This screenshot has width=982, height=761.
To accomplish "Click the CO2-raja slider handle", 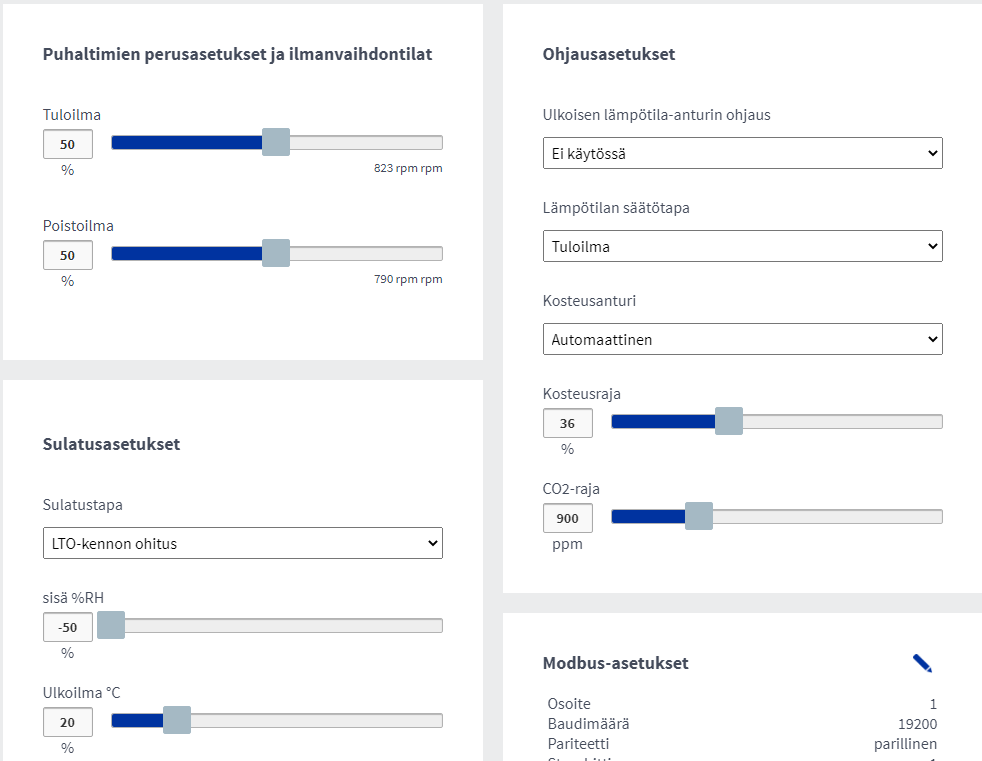I will pos(698,516).
